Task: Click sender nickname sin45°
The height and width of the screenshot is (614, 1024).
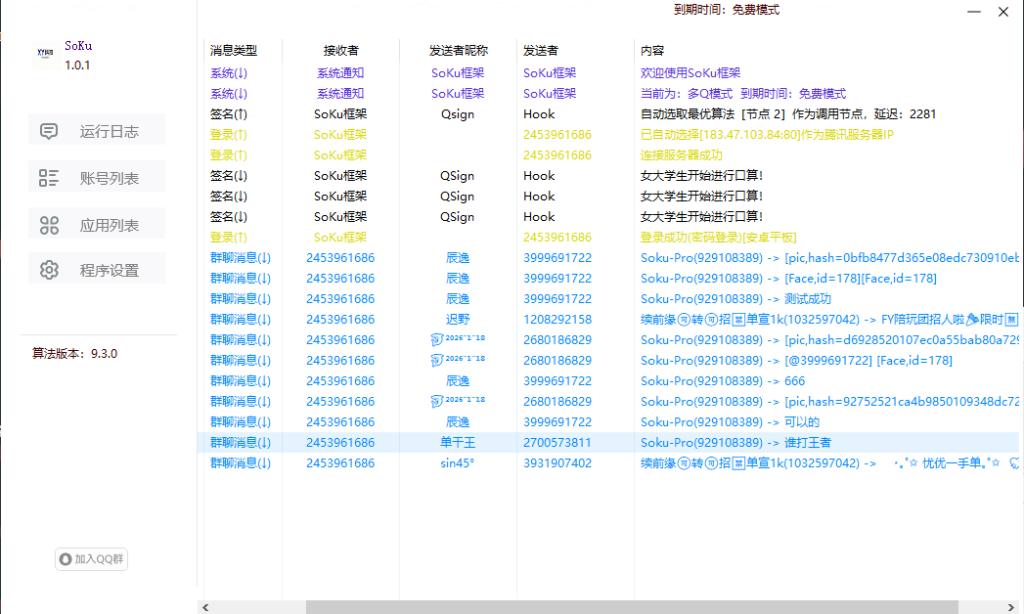Action: tap(457, 463)
